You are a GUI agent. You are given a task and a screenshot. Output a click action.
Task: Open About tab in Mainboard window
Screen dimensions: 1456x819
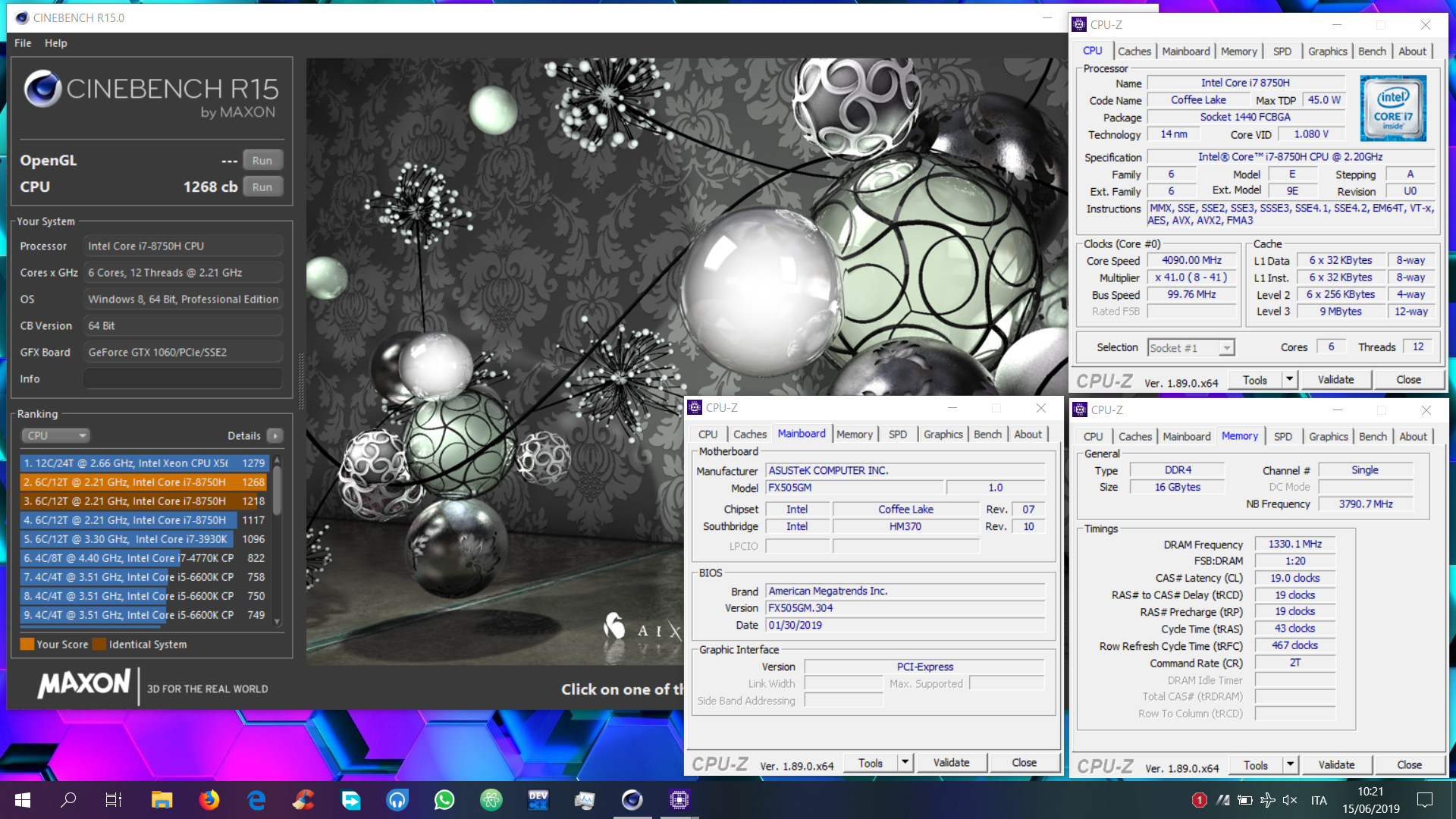[x=1028, y=434]
